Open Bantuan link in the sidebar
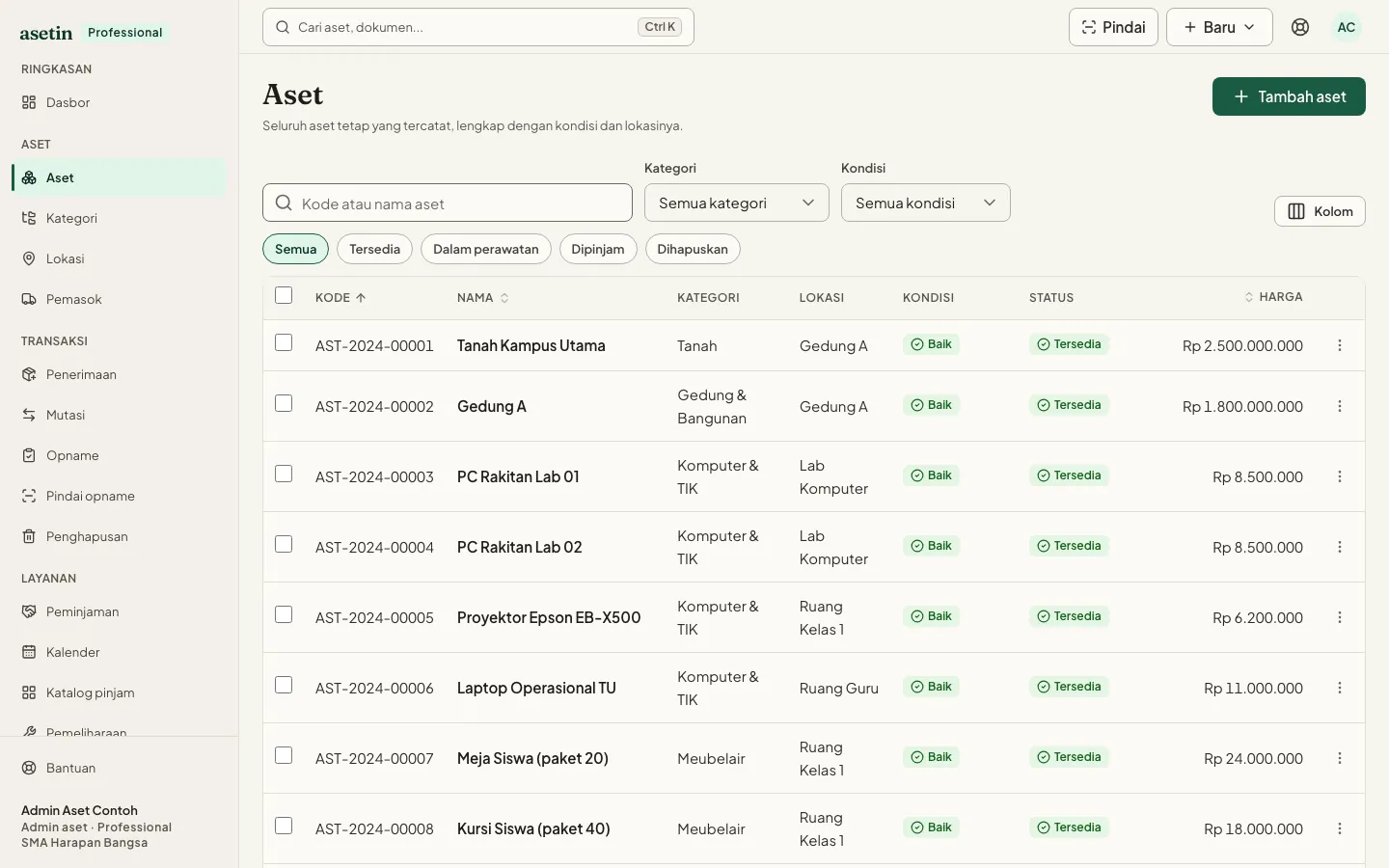Image resolution: width=1389 pixels, height=868 pixels. pyautogui.click(x=120, y=768)
